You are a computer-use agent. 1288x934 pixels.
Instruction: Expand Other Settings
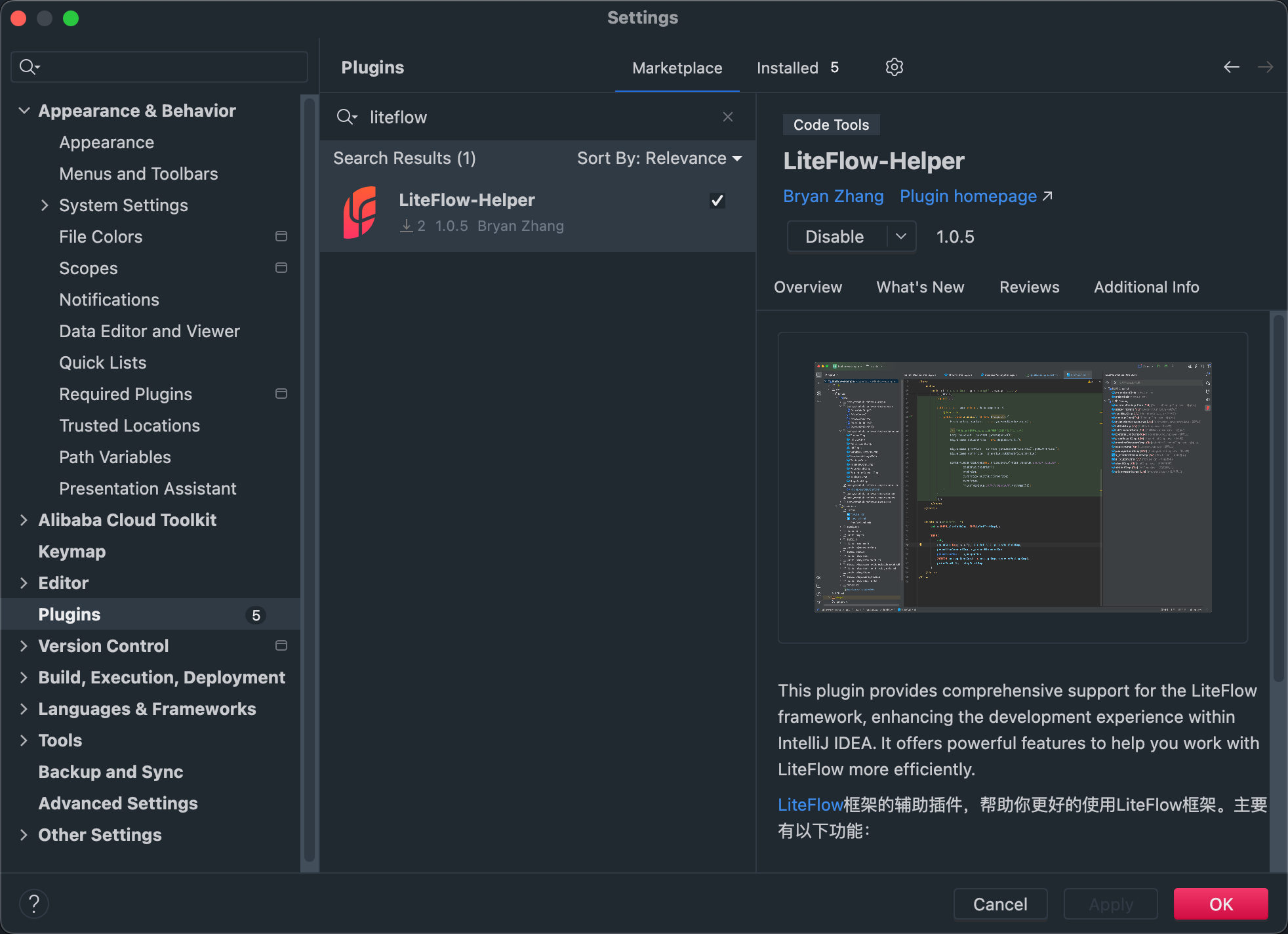click(x=24, y=835)
